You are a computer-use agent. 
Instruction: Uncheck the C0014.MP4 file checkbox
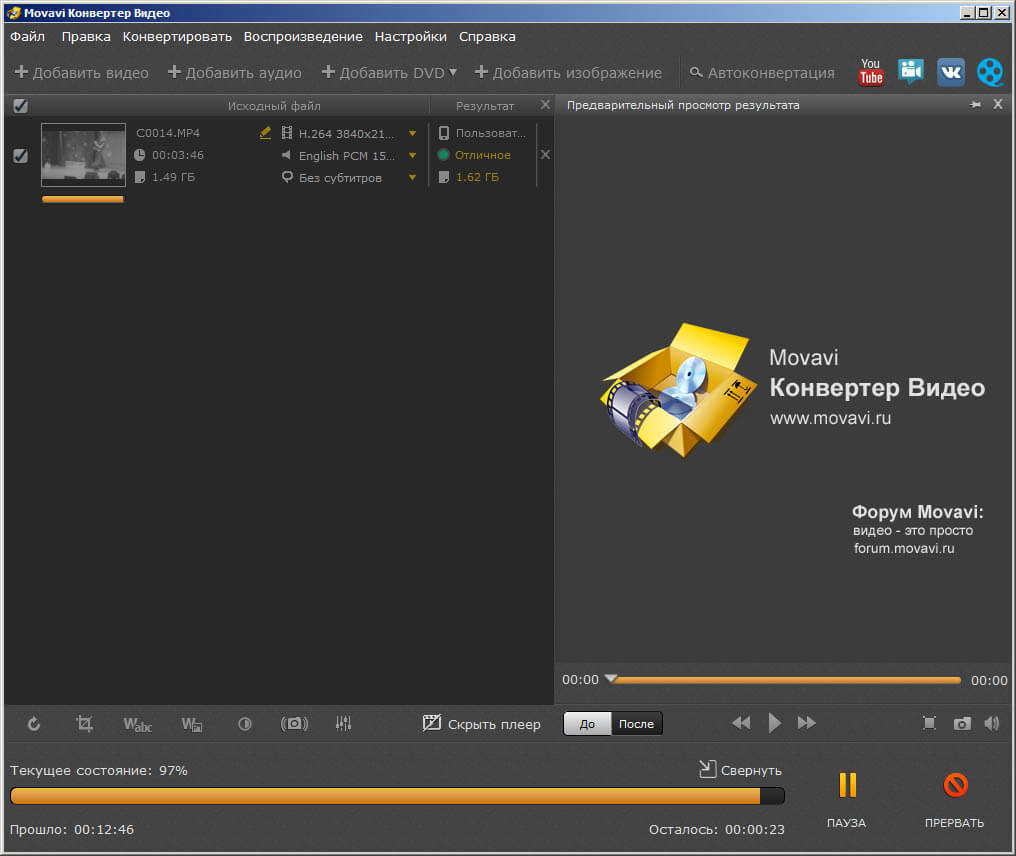pos(21,156)
